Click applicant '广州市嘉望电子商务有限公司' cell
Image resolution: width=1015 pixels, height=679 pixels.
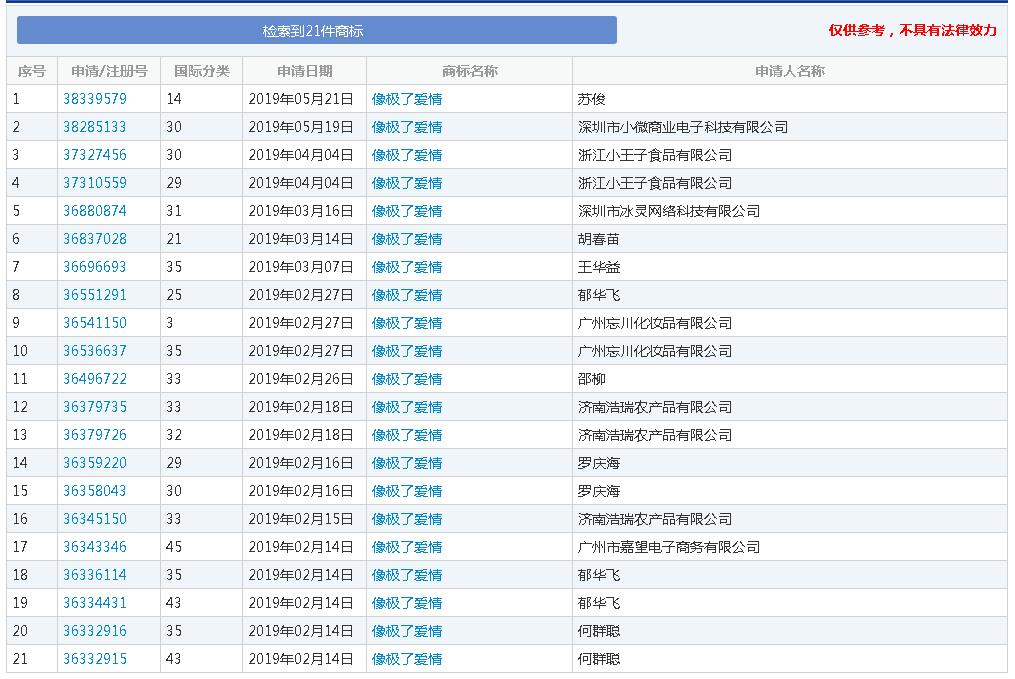(669, 547)
